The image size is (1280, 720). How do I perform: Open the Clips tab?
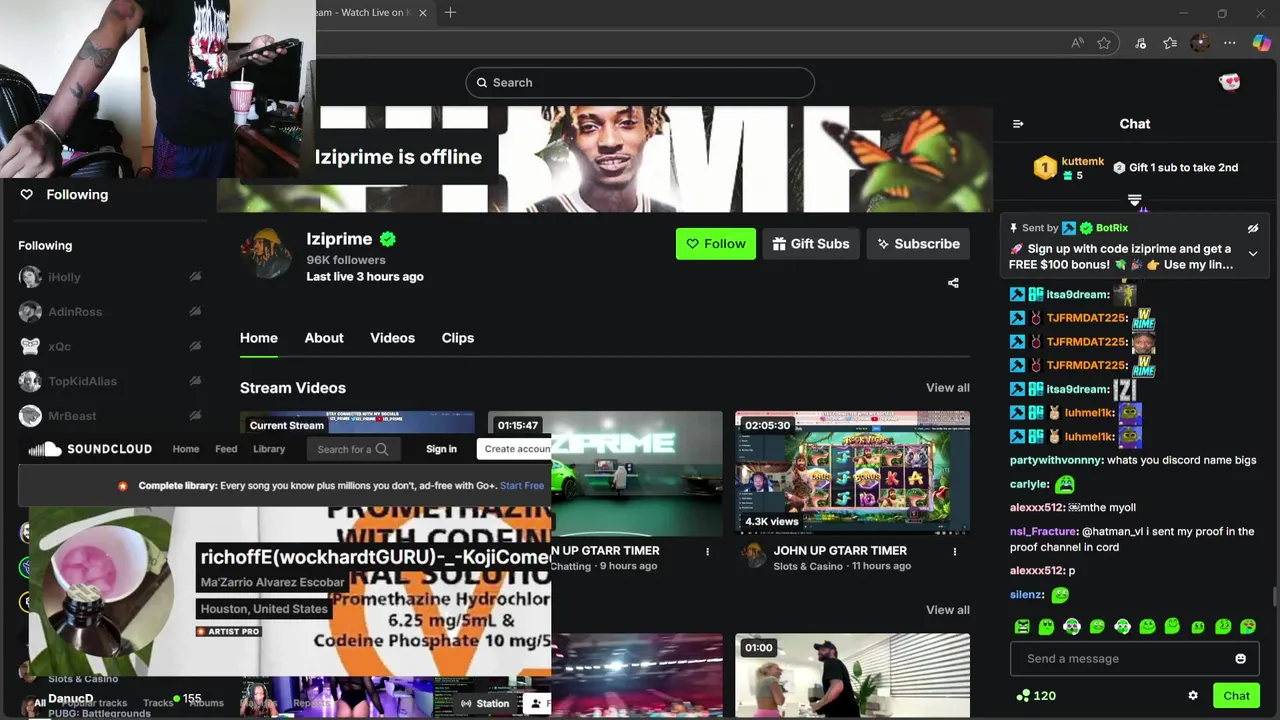(458, 338)
